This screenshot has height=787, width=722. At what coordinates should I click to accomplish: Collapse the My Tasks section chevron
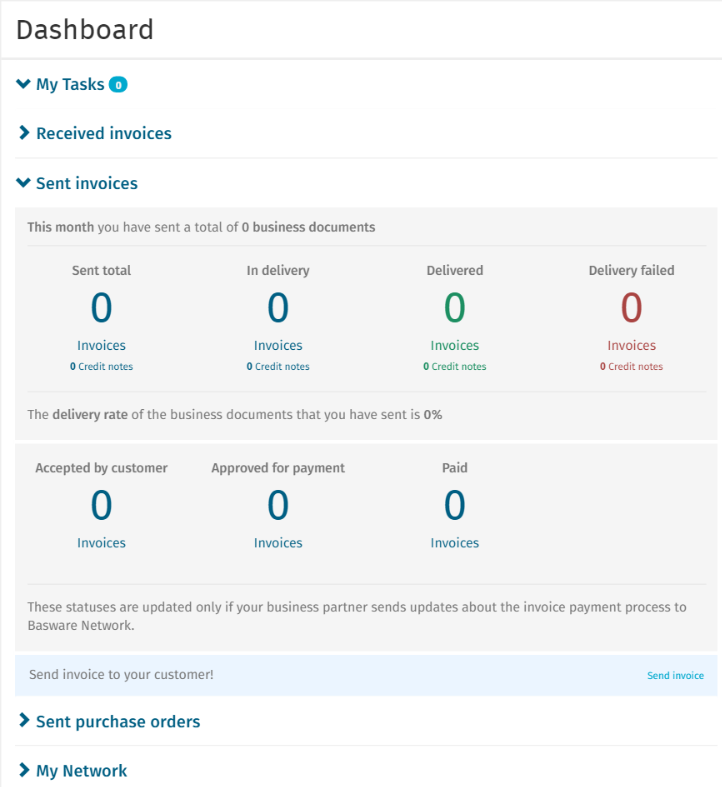click(24, 85)
